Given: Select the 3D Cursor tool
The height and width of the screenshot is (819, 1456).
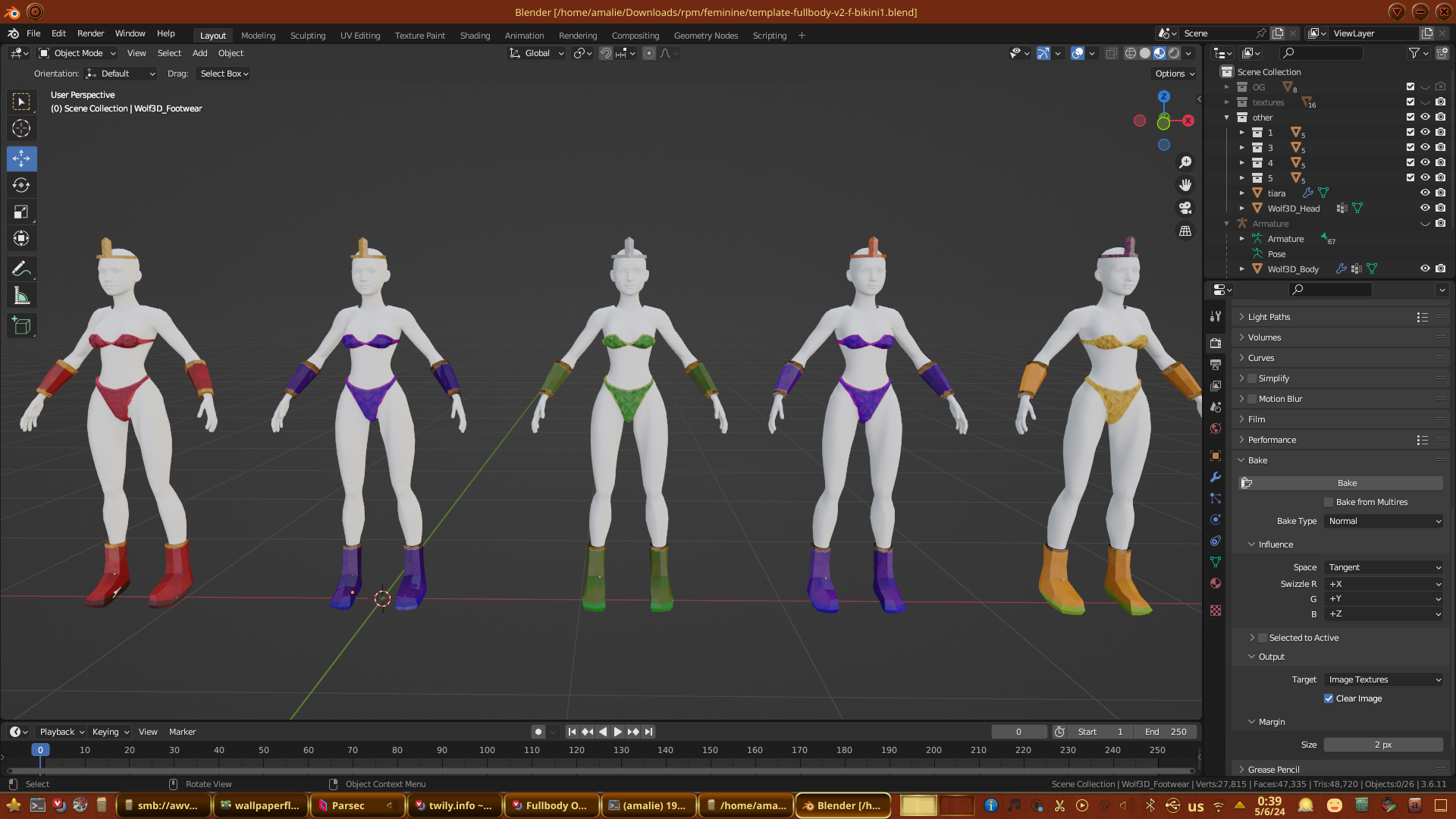Looking at the screenshot, I should tap(21, 128).
